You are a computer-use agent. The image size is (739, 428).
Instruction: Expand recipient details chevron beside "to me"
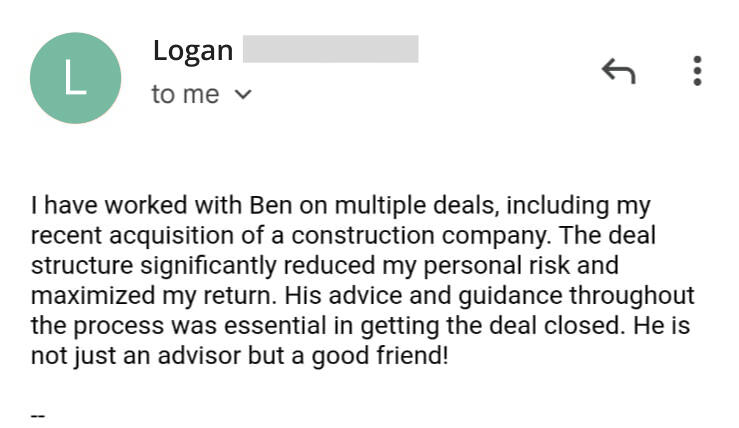(242, 96)
